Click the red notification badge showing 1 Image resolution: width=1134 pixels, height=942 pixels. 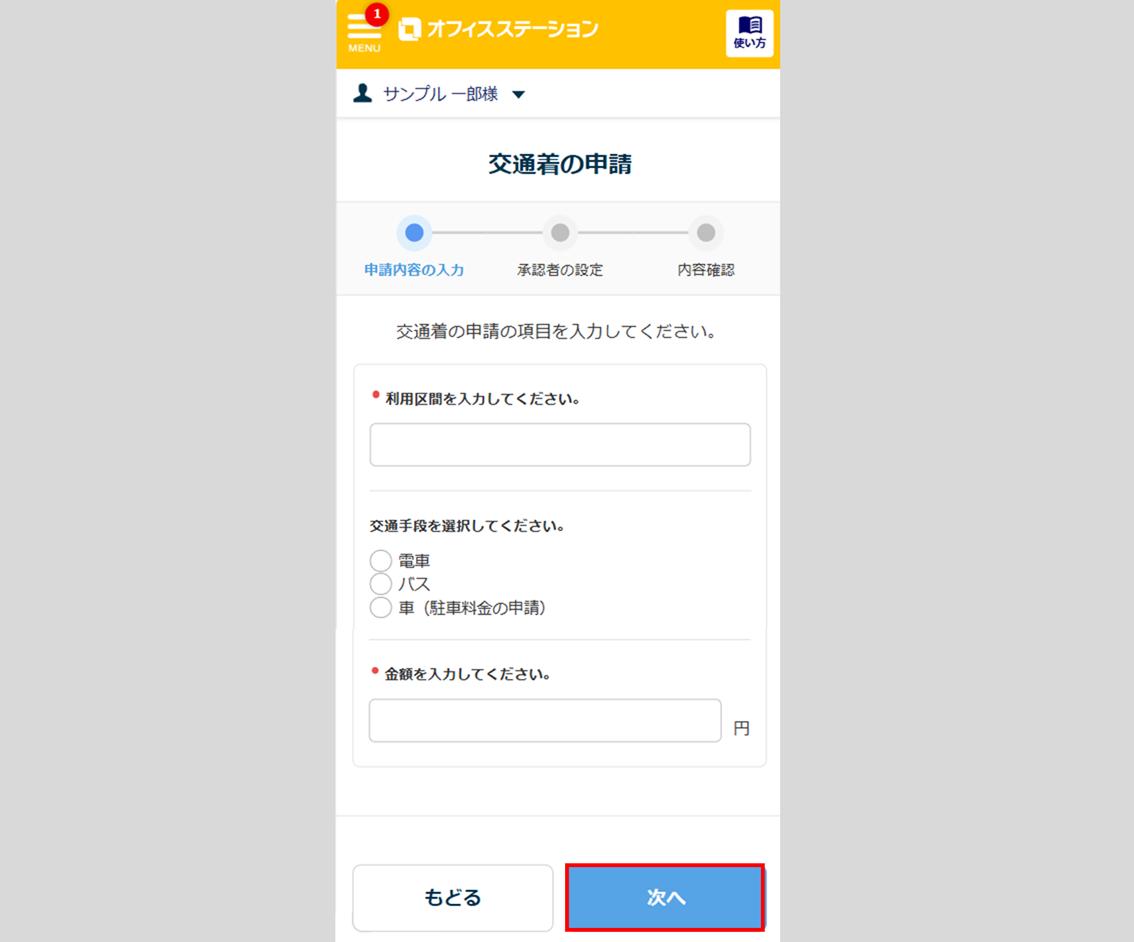click(377, 14)
